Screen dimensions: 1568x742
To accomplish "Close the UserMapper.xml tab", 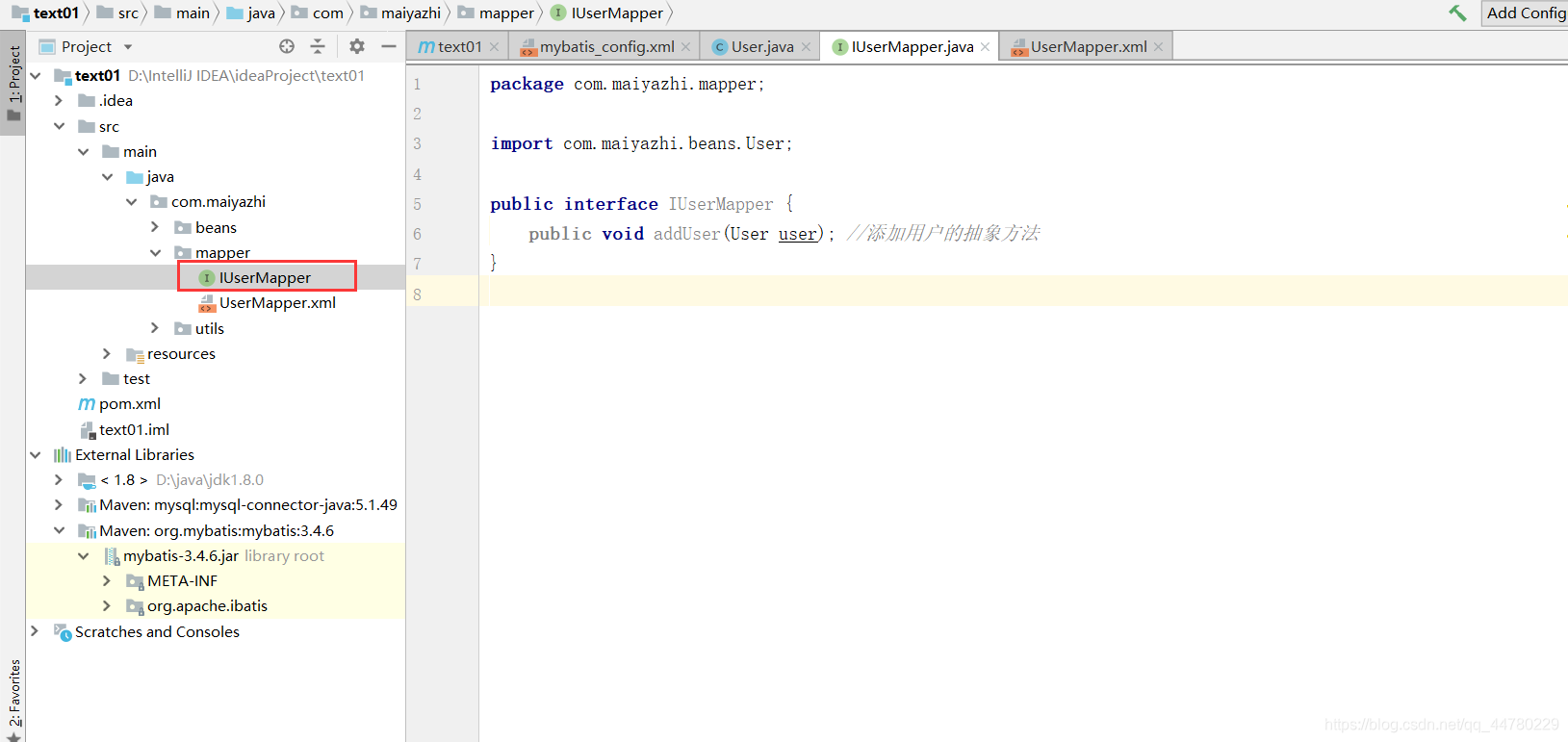I will point(1158,46).
